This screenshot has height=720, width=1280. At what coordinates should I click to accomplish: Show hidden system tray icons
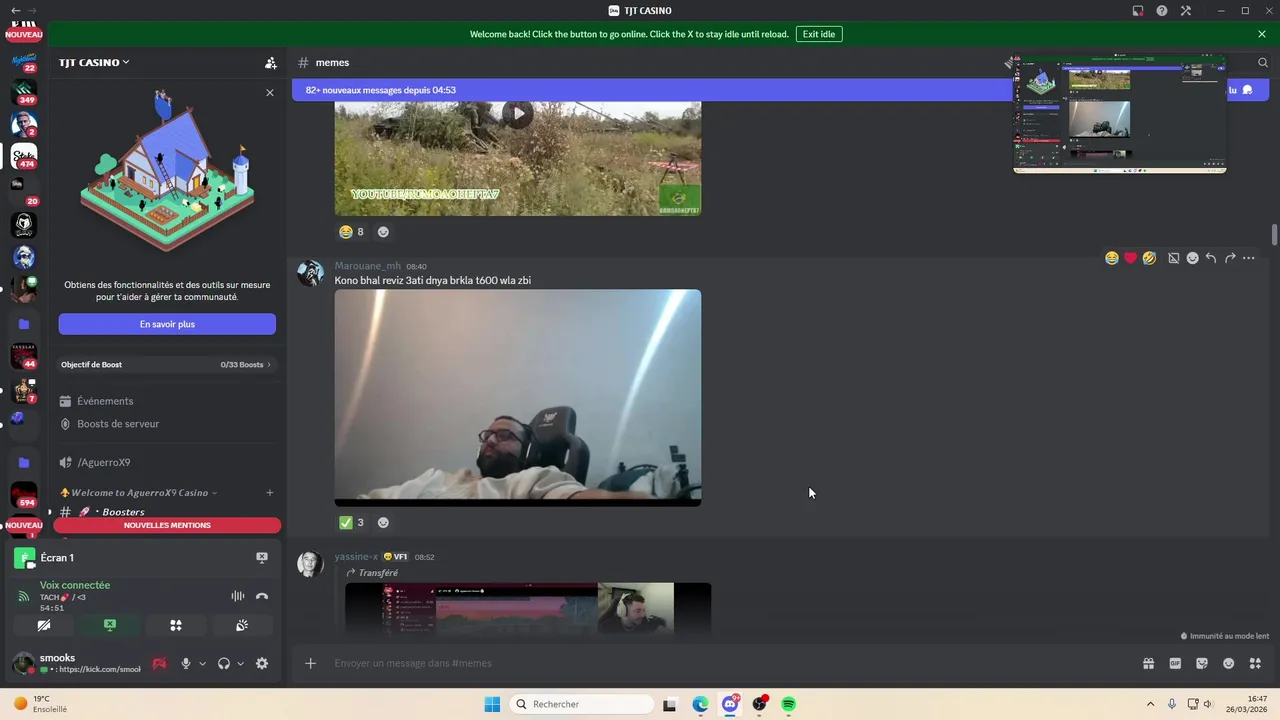[1150, 704]
